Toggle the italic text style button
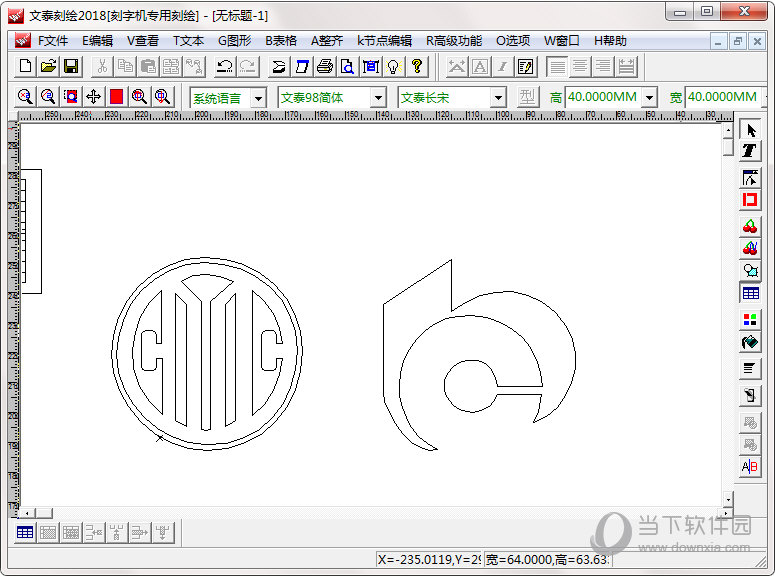Screen dimensions: 775x577 [503, 66]
